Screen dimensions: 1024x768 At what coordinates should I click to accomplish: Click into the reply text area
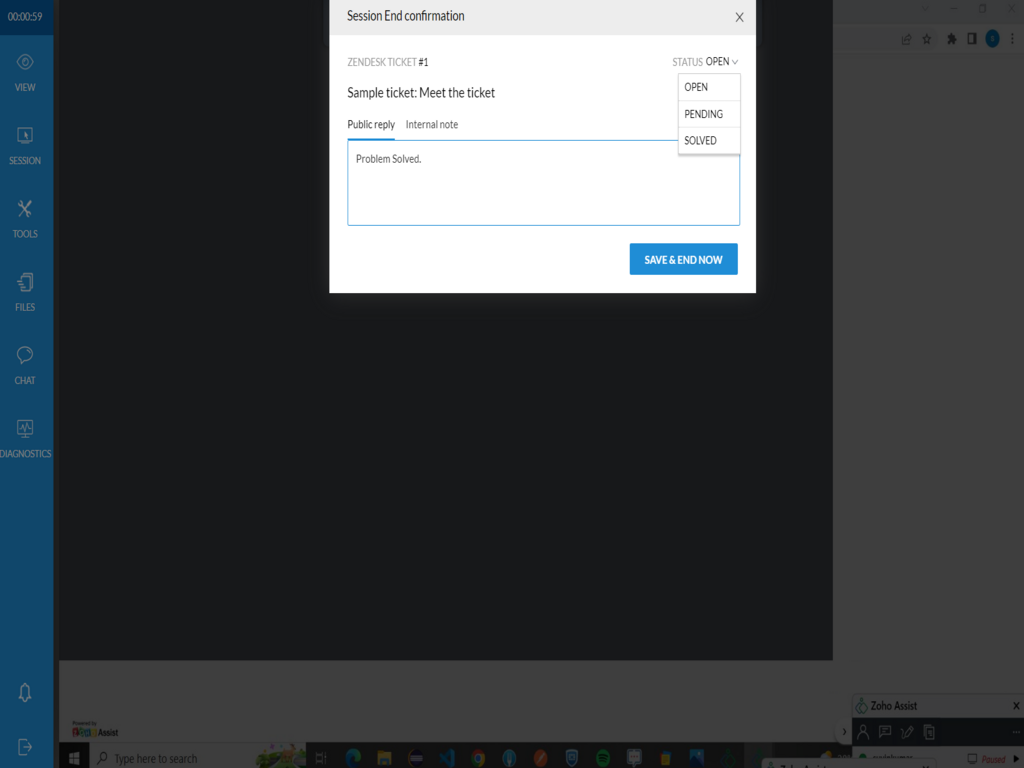pos(543,190)
